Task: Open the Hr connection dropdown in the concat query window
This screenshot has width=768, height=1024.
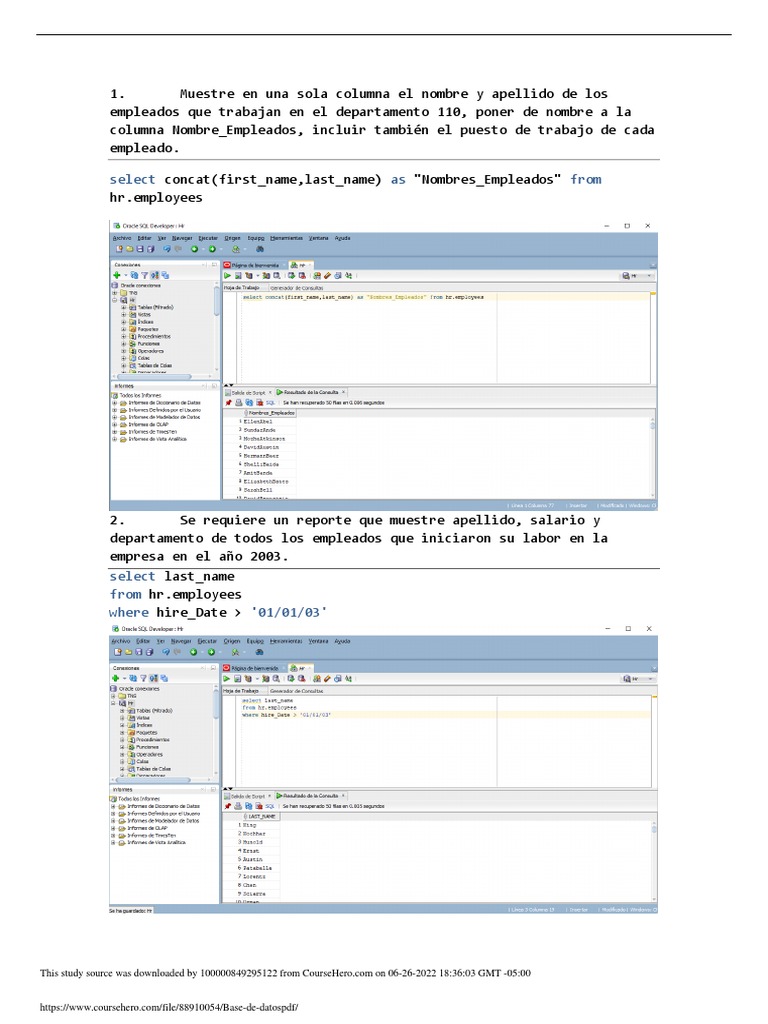Action: (637, 276)
